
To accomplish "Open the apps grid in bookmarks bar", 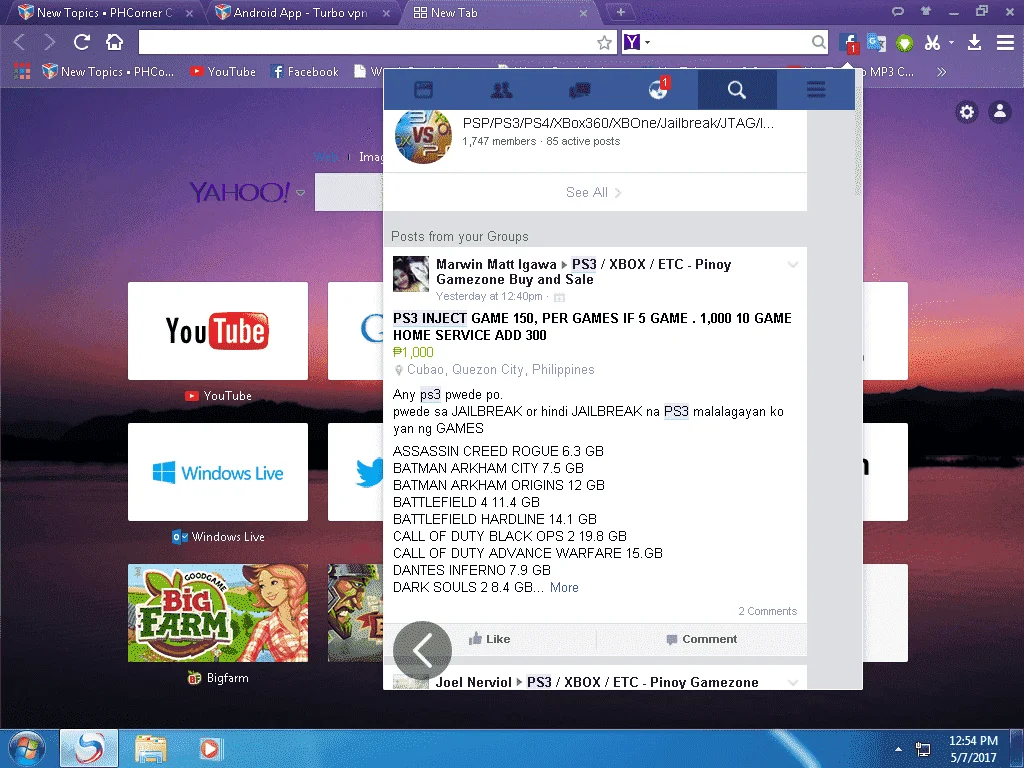I will 22,71.
